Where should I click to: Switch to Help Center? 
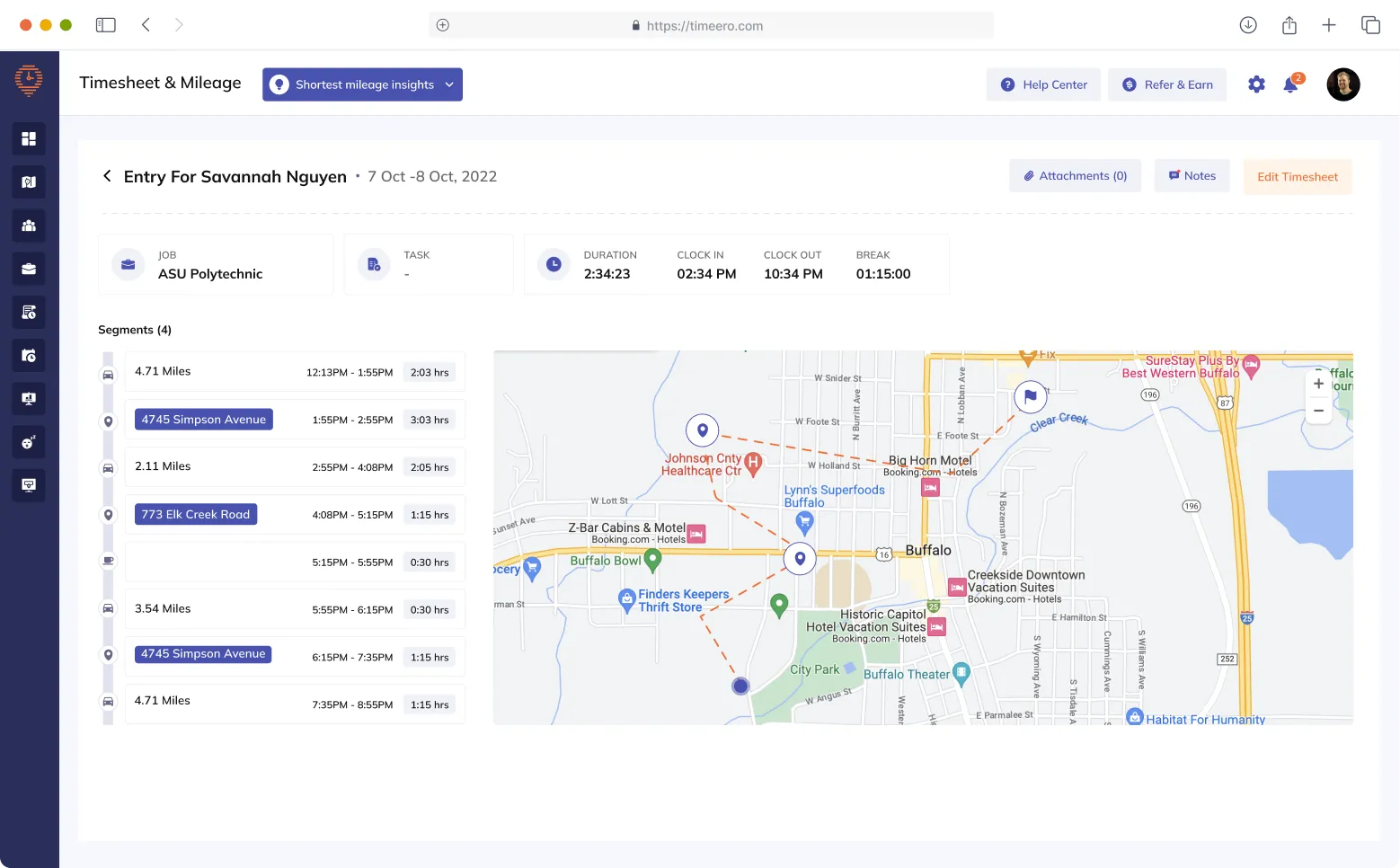click(1043, 84)
